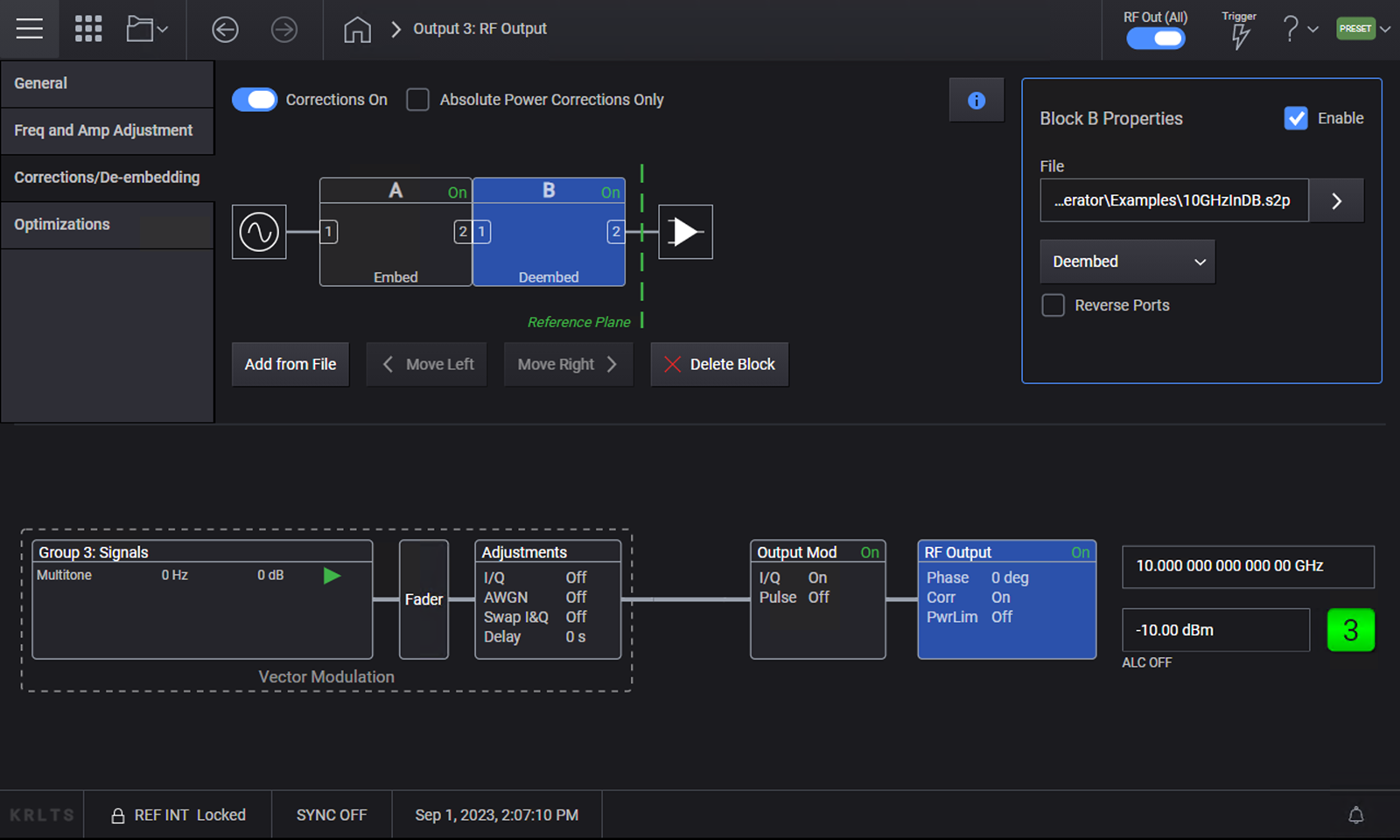Screen dimensions: 1400x840
Task: Open the file browse chevron for Block B
Action: click(1335, 200)
